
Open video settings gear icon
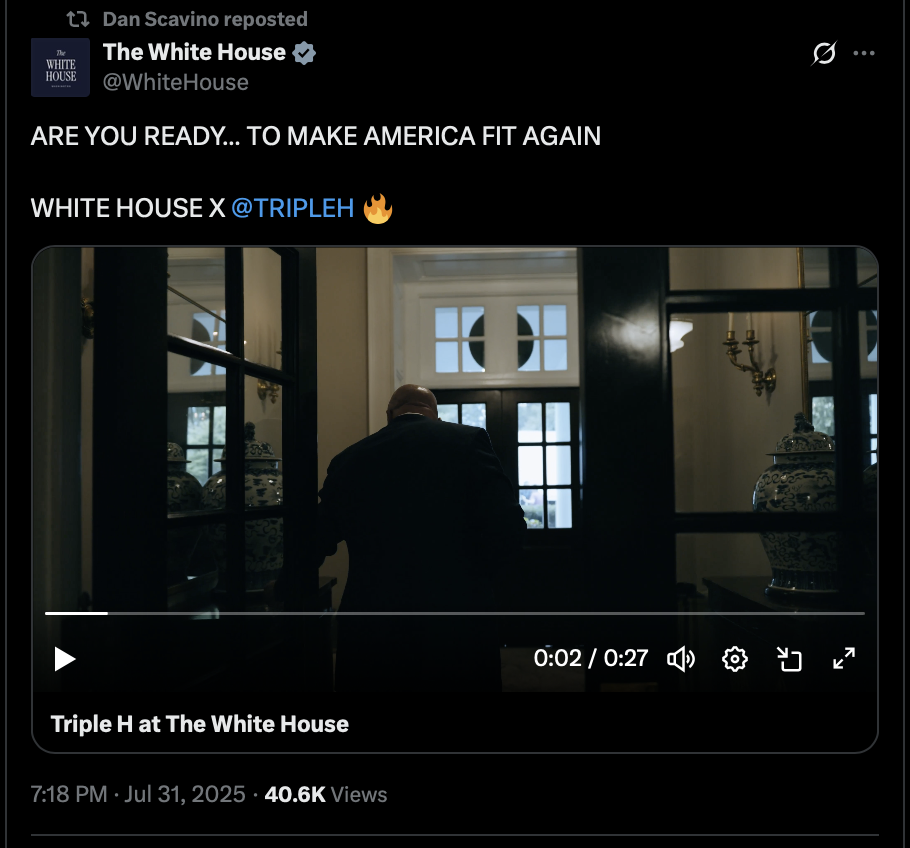tap(735, 659)
